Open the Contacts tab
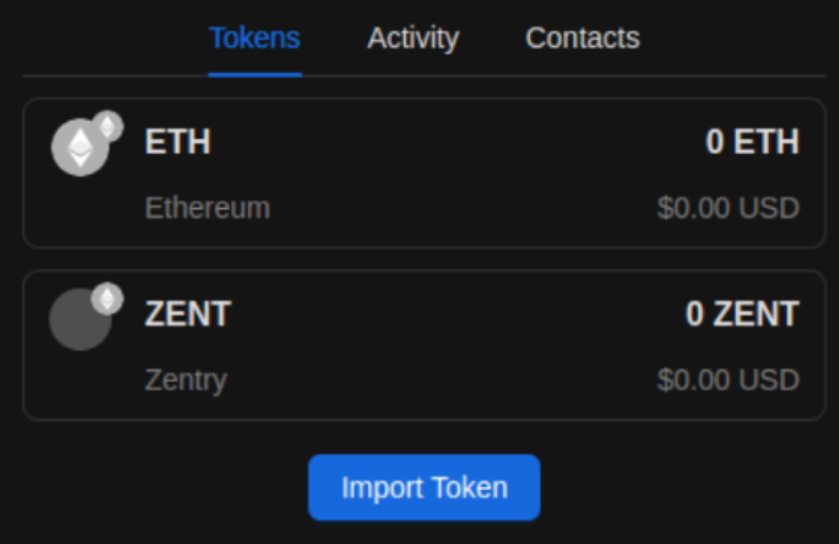This screenshot has height=544, width=839. [583, 38]
